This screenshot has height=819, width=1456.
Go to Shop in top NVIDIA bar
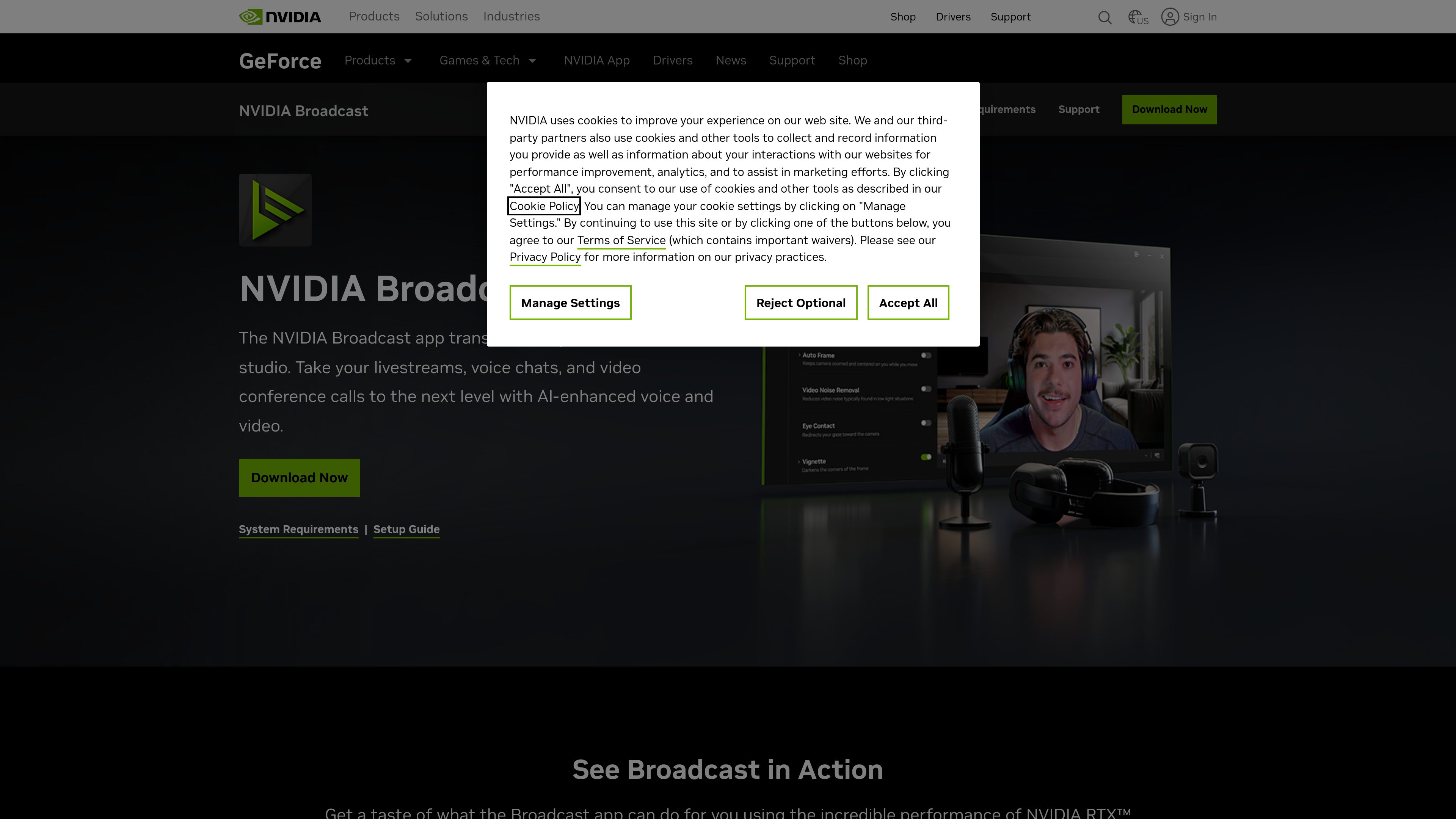(x=903, y=17)
